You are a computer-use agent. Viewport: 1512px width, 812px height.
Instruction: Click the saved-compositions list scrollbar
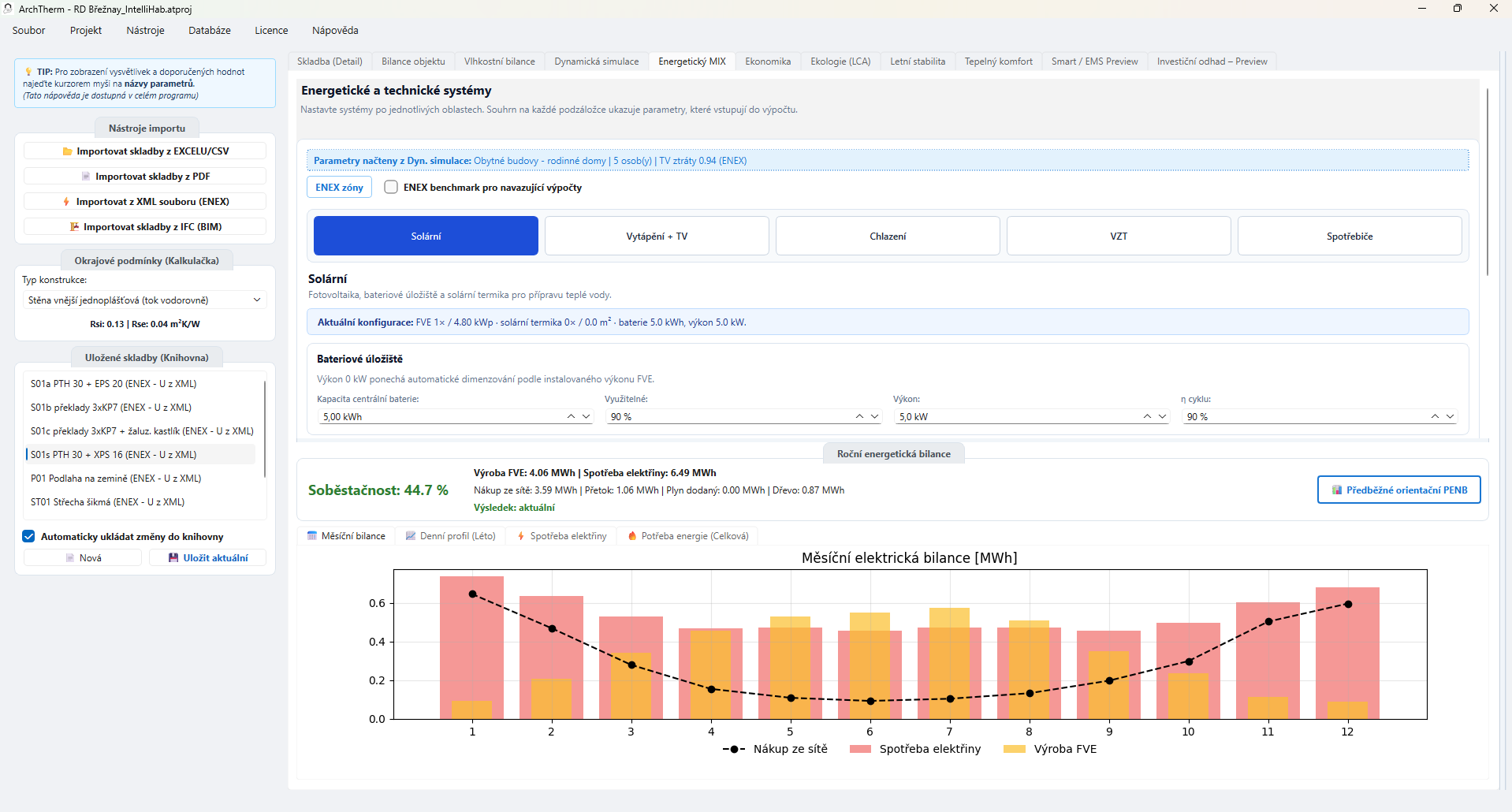click(265, 430)
